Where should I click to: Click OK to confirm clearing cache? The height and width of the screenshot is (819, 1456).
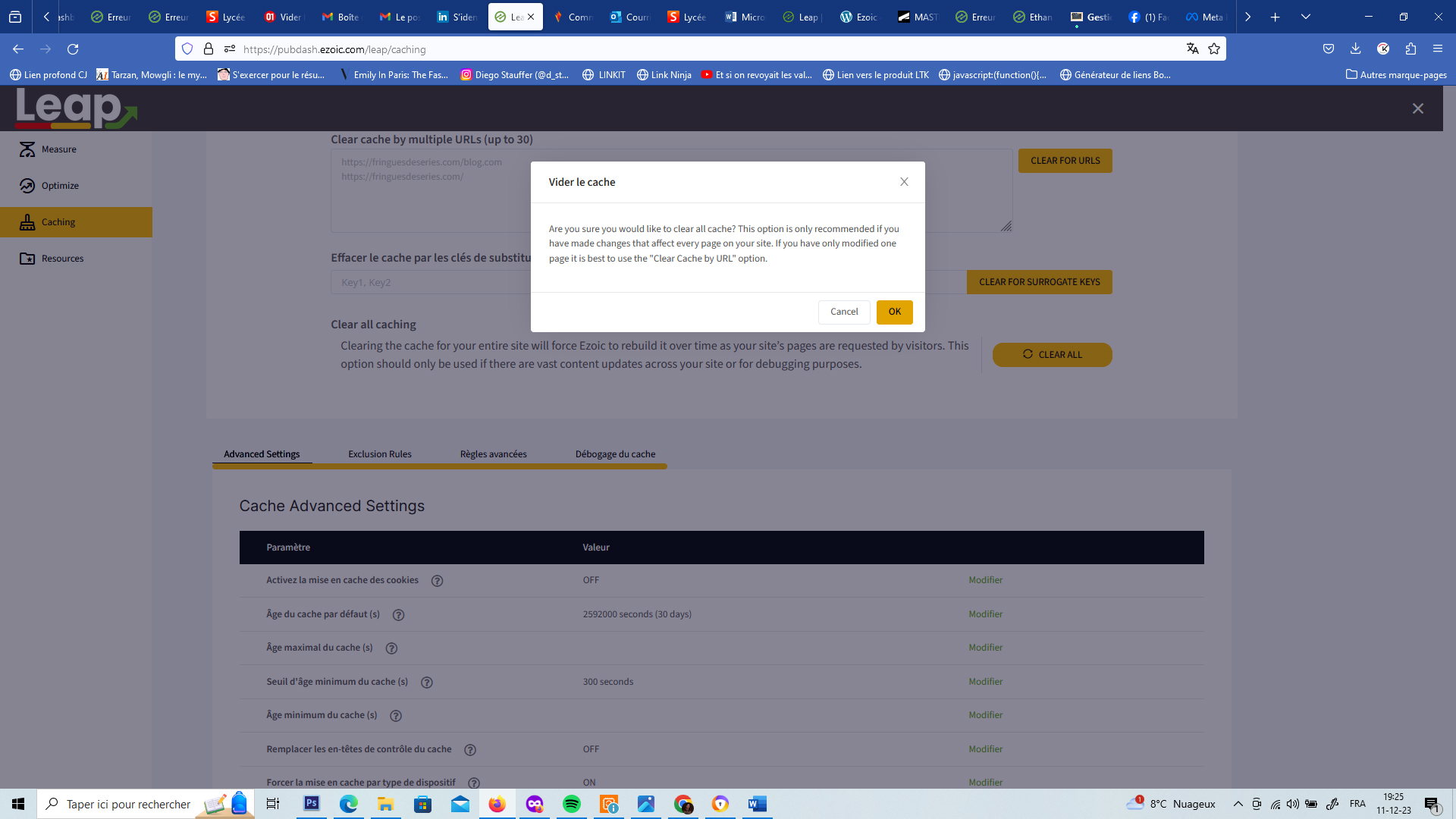894,312
